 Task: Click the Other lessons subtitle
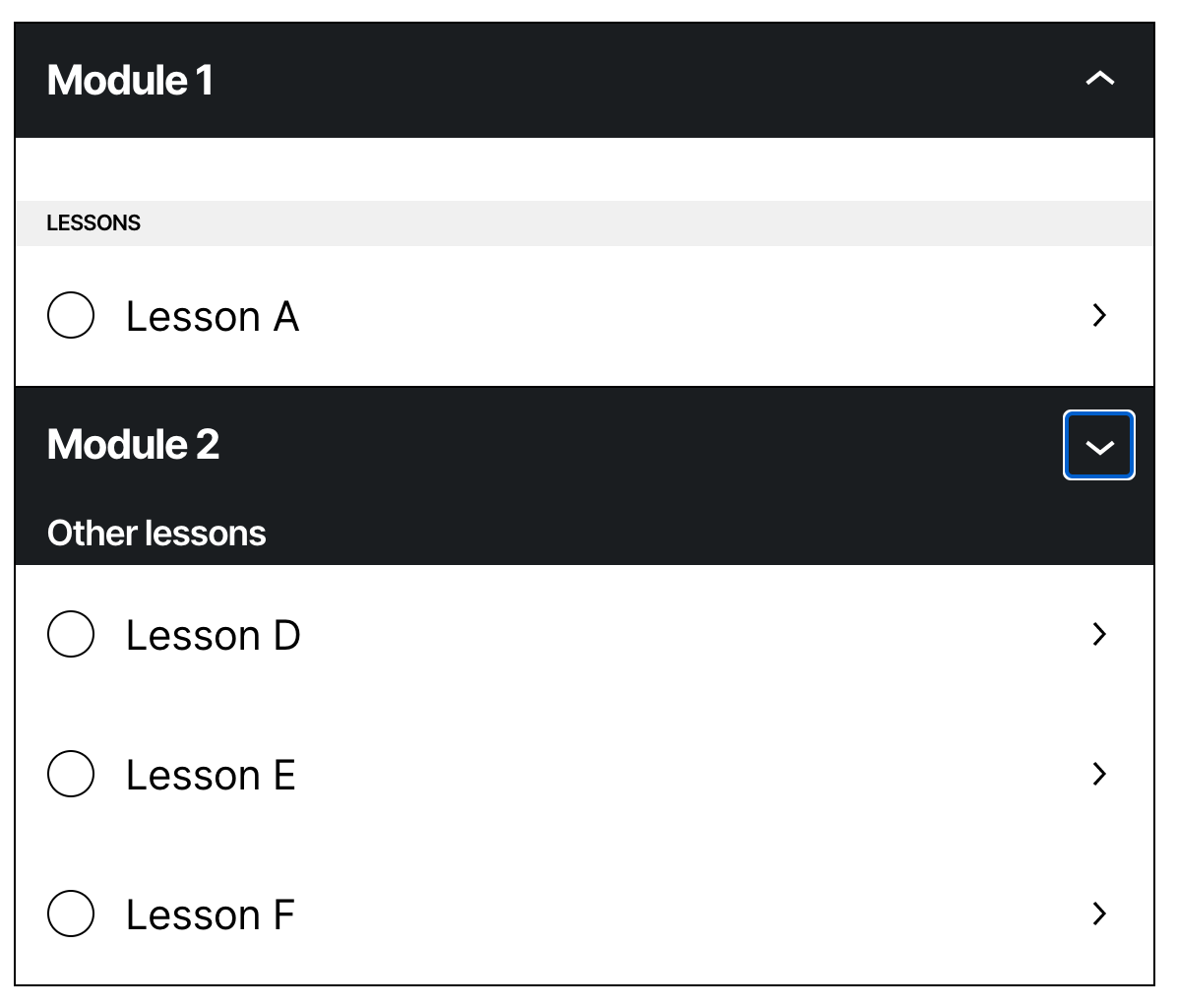156,533
